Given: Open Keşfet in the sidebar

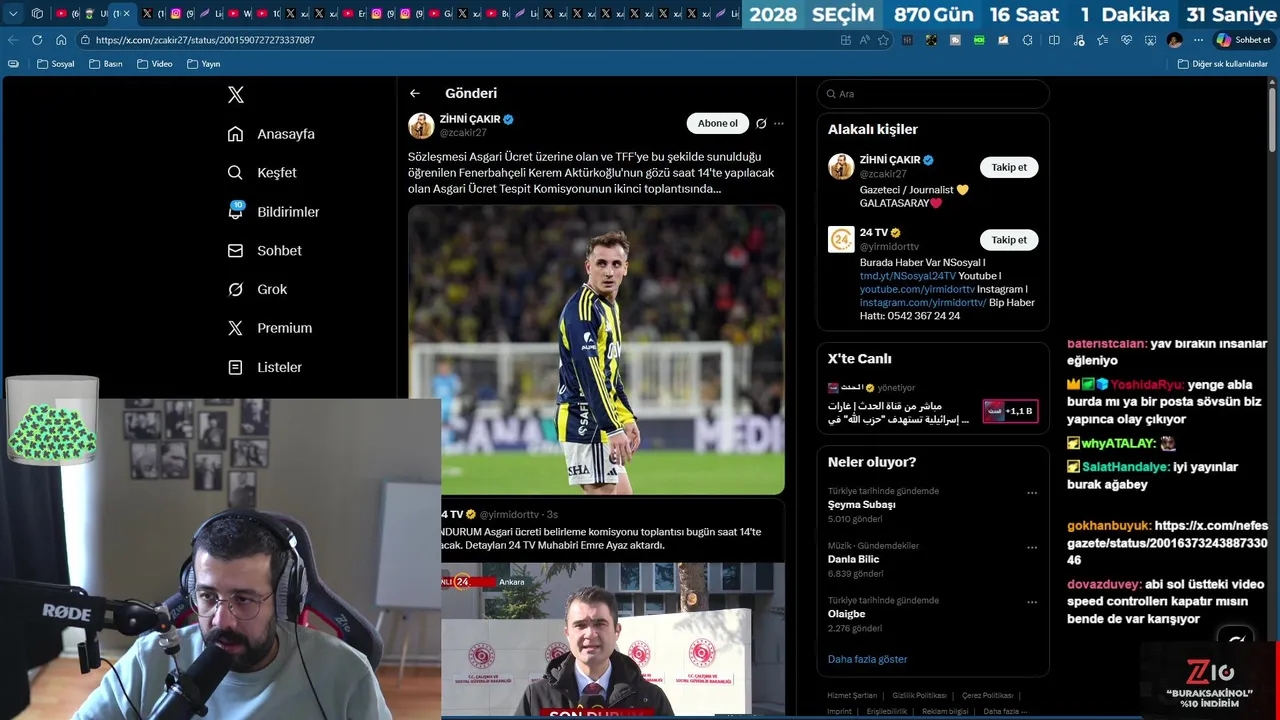Looking at the screenshot, I should (x=262, y=173).
